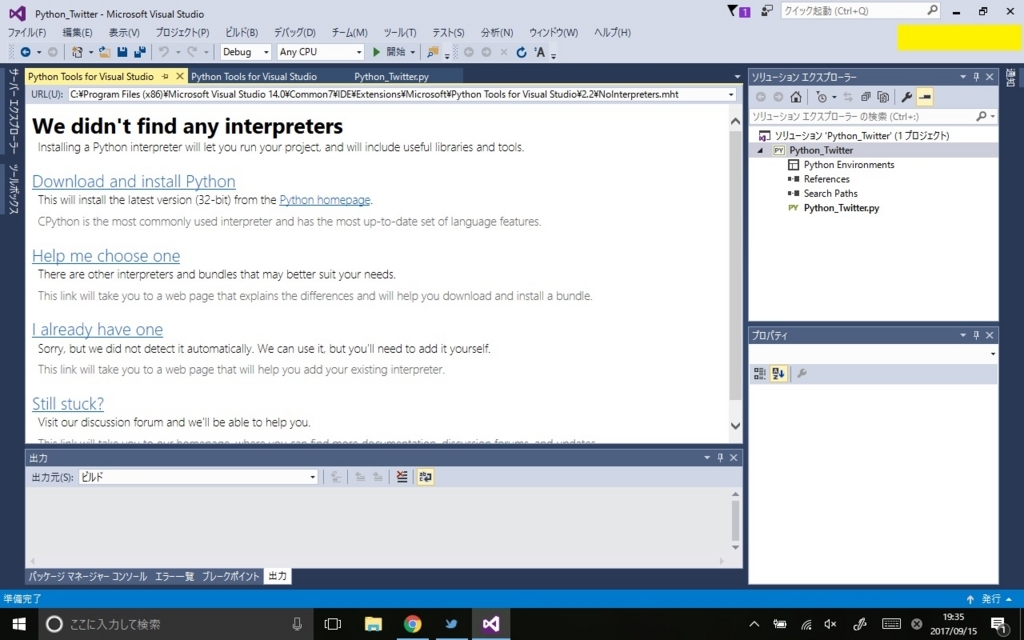Toggle Word Wrap in Output panel

tap(425, 477)
